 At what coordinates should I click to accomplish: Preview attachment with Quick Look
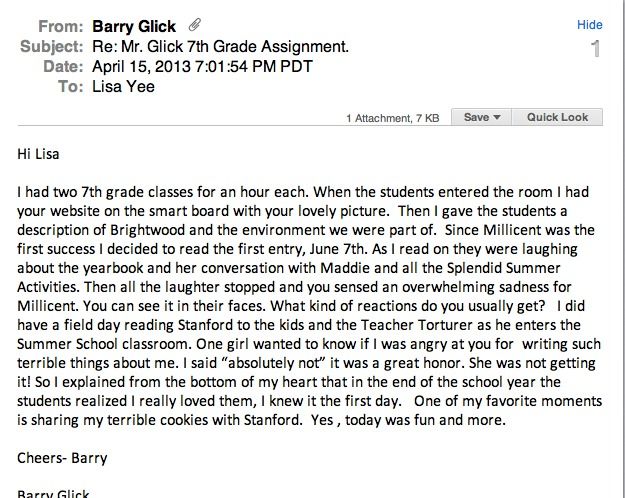point(557,117)
